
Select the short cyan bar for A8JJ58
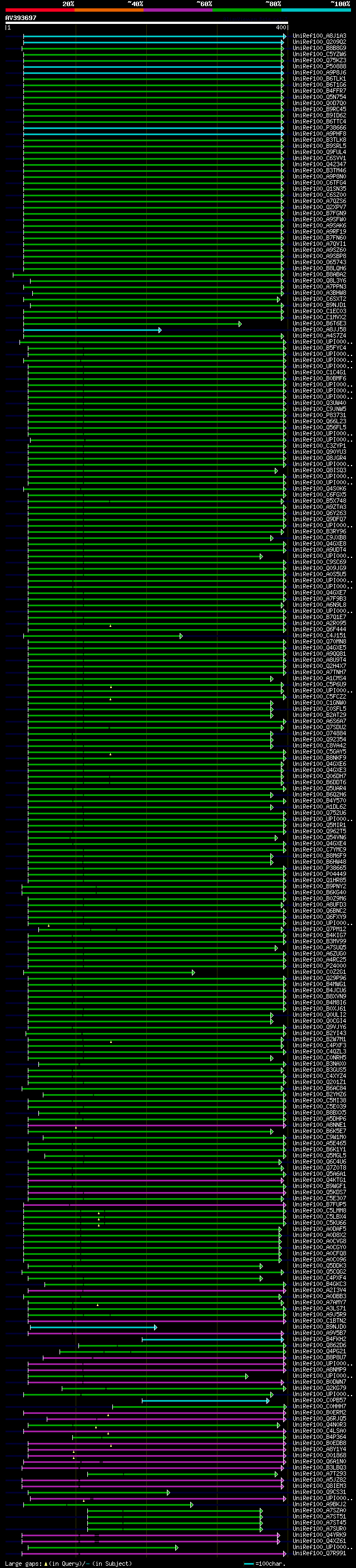(x=92, y=330)
